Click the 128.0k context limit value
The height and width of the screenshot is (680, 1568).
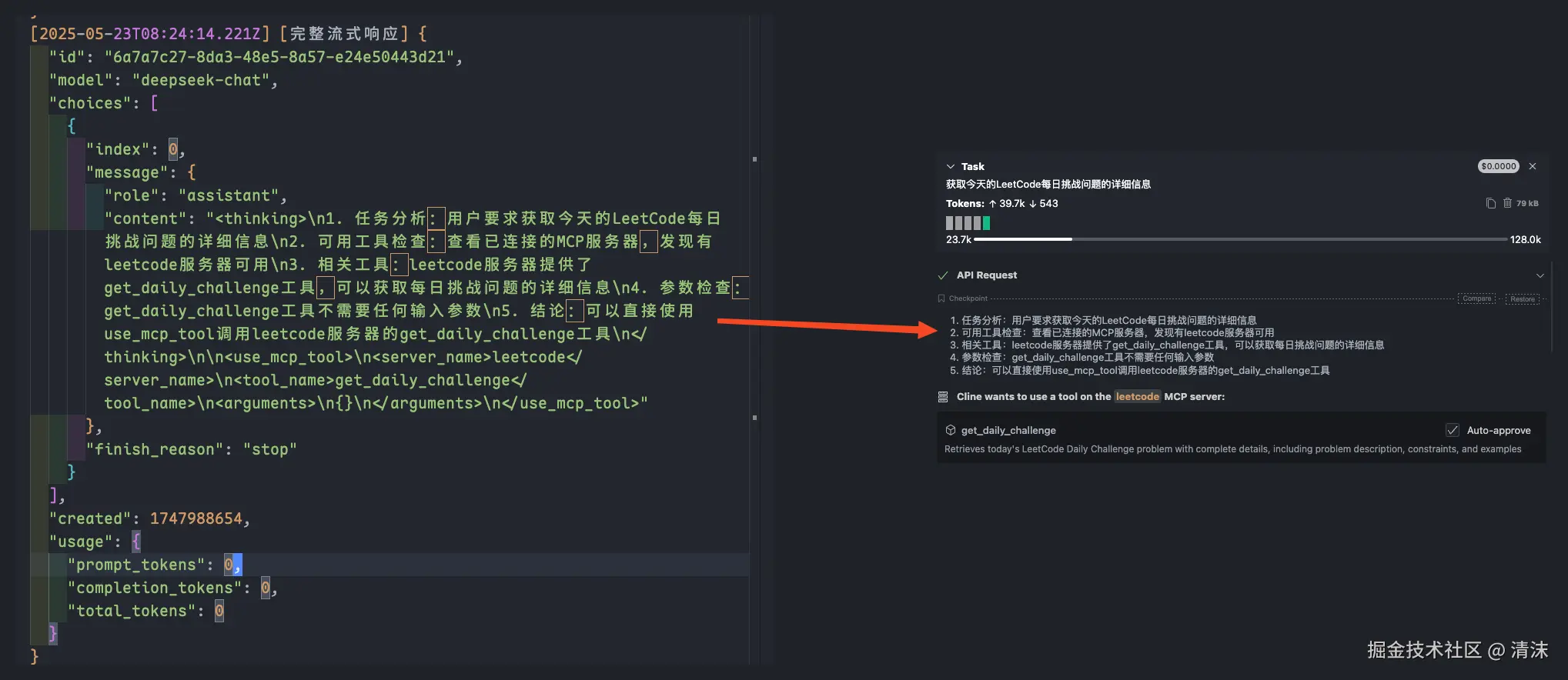click(x=1526, y=240)
